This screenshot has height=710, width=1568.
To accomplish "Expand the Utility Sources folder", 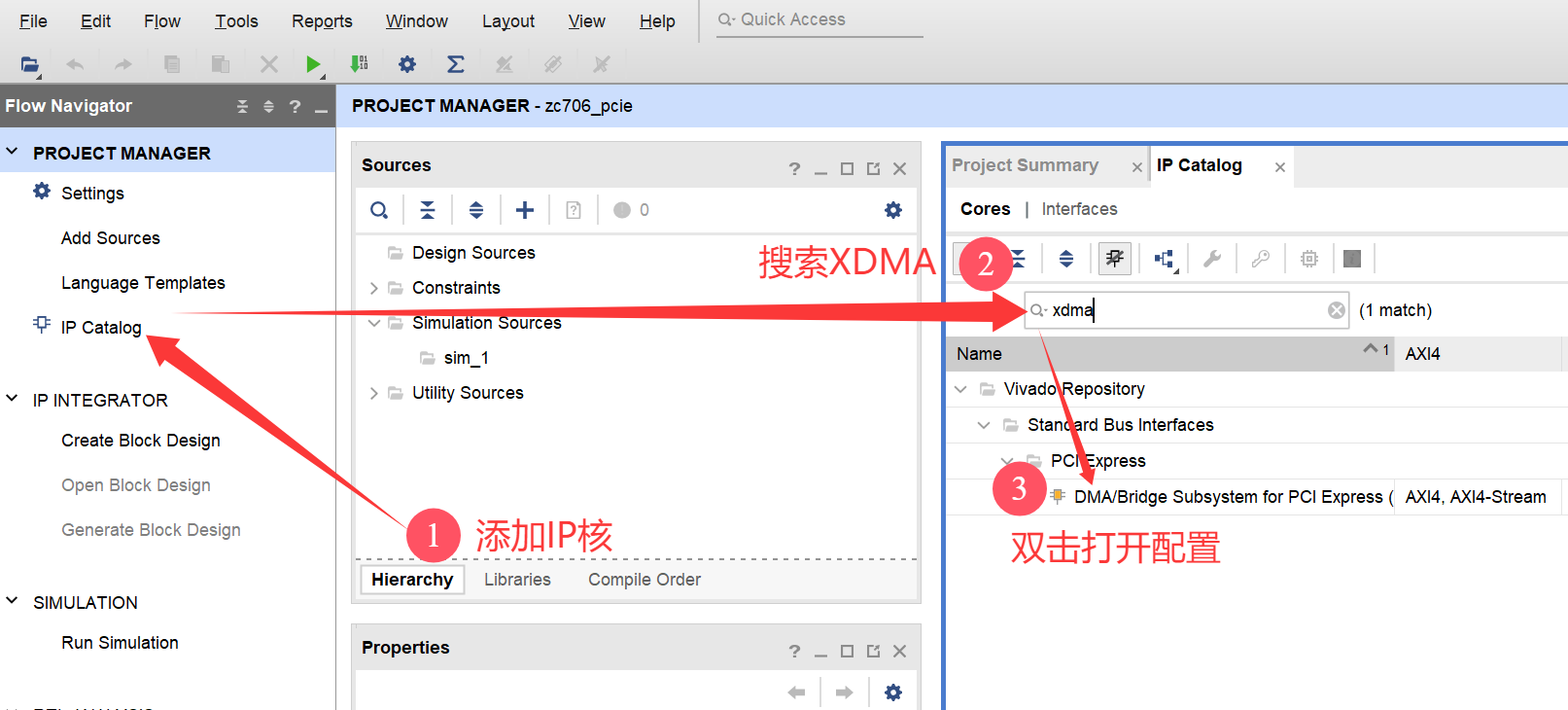I will [x=374, y=393].
